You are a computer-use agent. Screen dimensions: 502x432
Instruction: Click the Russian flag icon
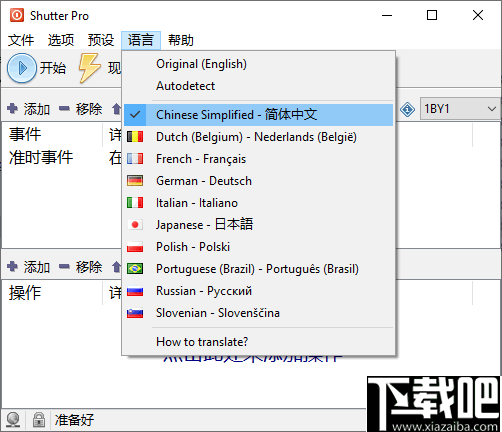(x=135, y=291)
